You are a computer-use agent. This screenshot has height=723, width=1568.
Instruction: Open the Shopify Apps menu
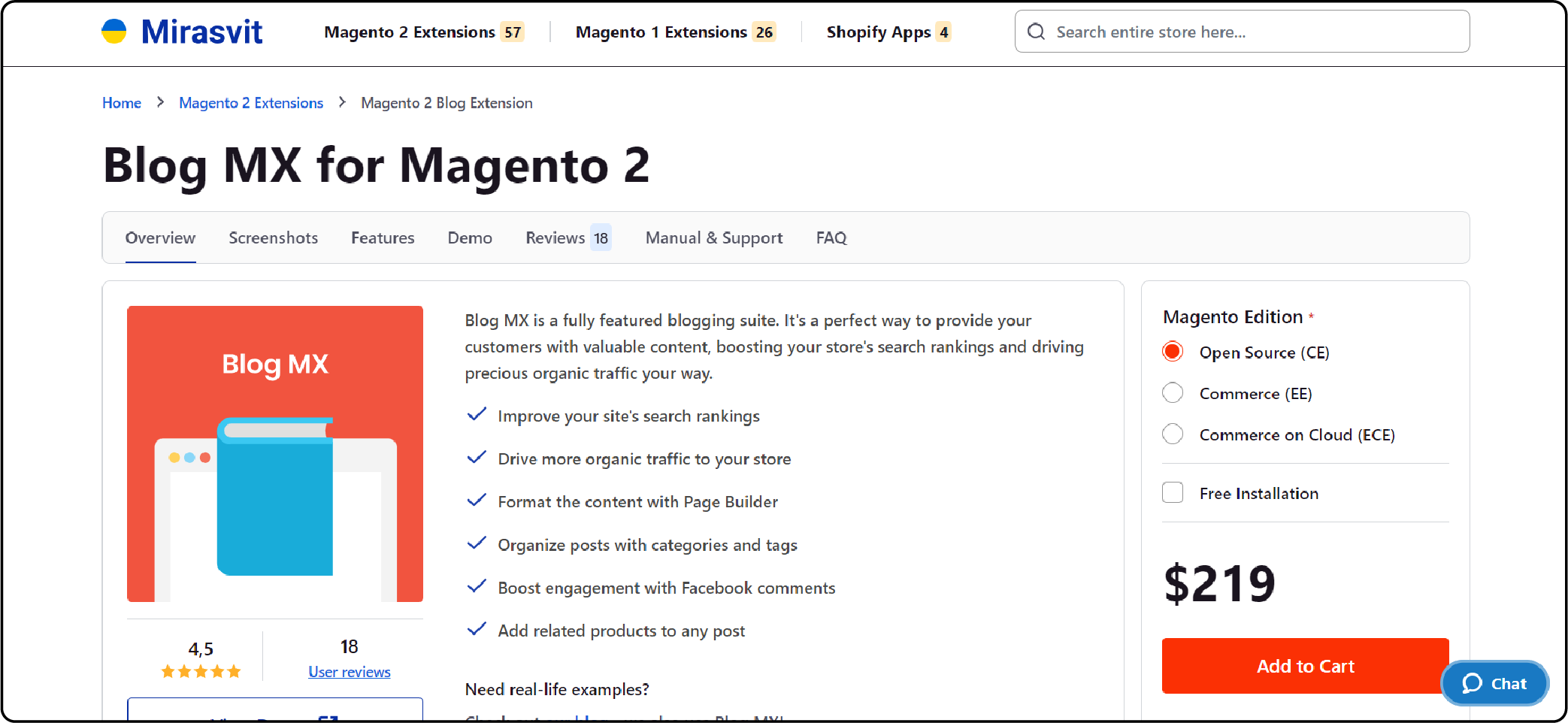[888, 32]
